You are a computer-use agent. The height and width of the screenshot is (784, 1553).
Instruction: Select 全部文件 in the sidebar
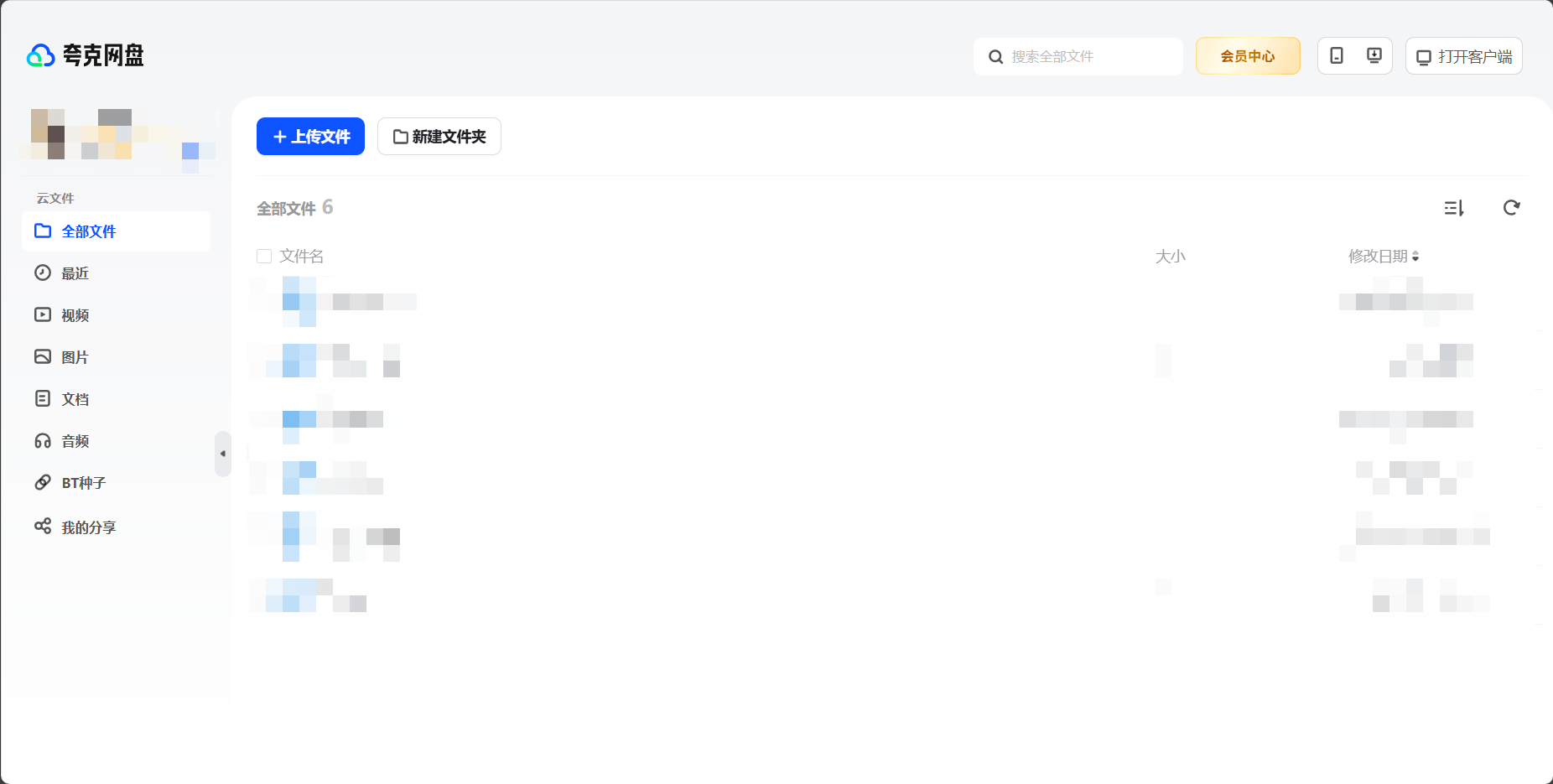[x=88, y=231]
